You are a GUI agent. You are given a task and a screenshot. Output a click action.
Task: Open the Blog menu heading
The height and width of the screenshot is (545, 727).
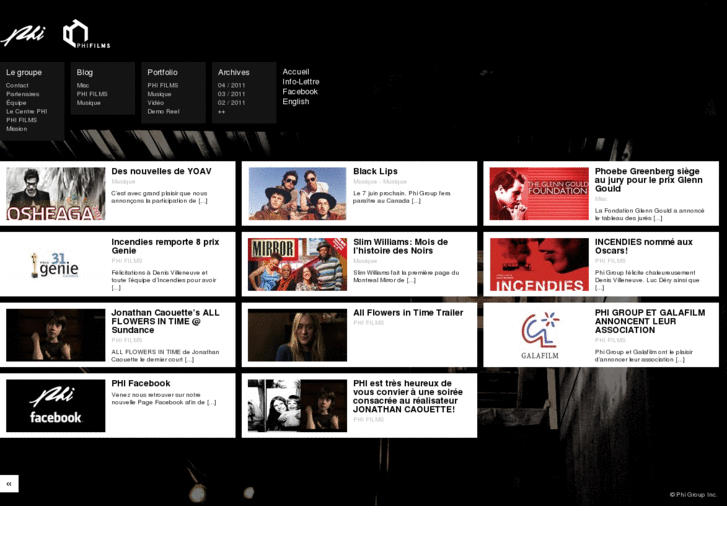(x=84, y=72)
